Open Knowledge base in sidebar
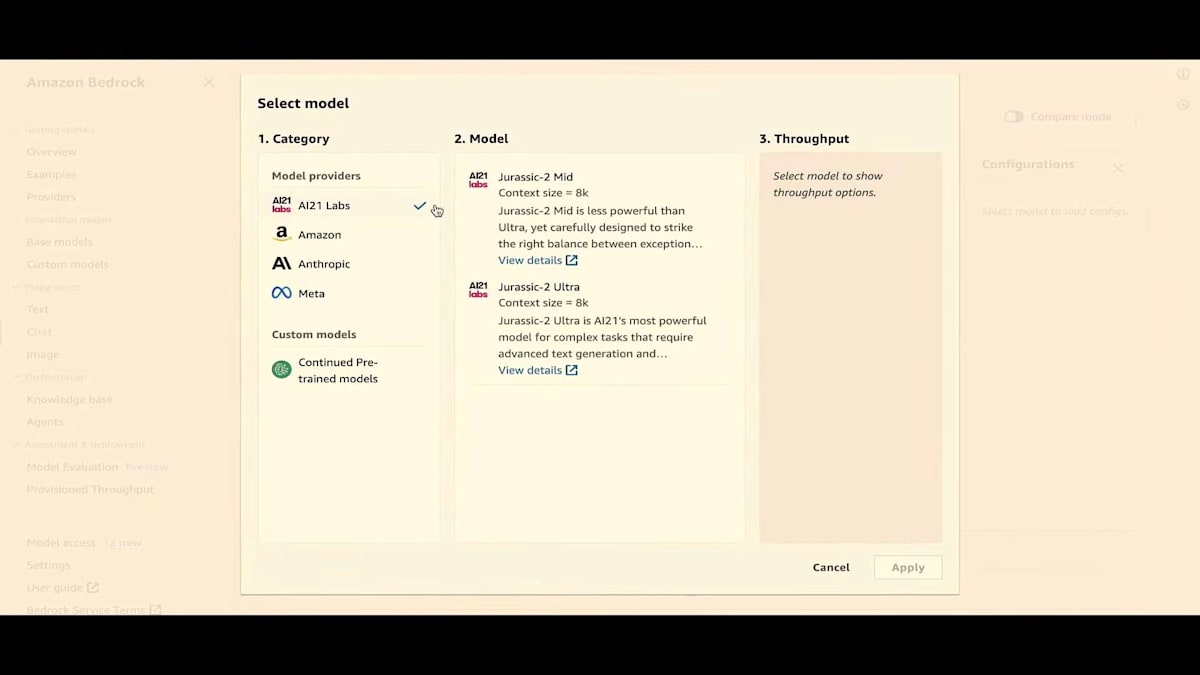The image size is (1200, 675). click(69, 399)
